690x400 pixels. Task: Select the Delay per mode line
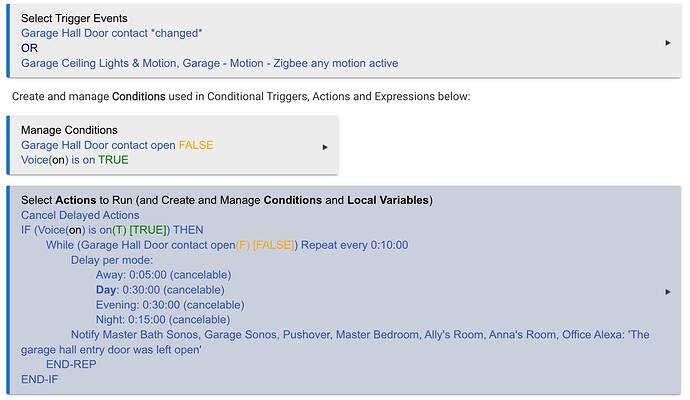pyautogui.click(x=112, y=260)
